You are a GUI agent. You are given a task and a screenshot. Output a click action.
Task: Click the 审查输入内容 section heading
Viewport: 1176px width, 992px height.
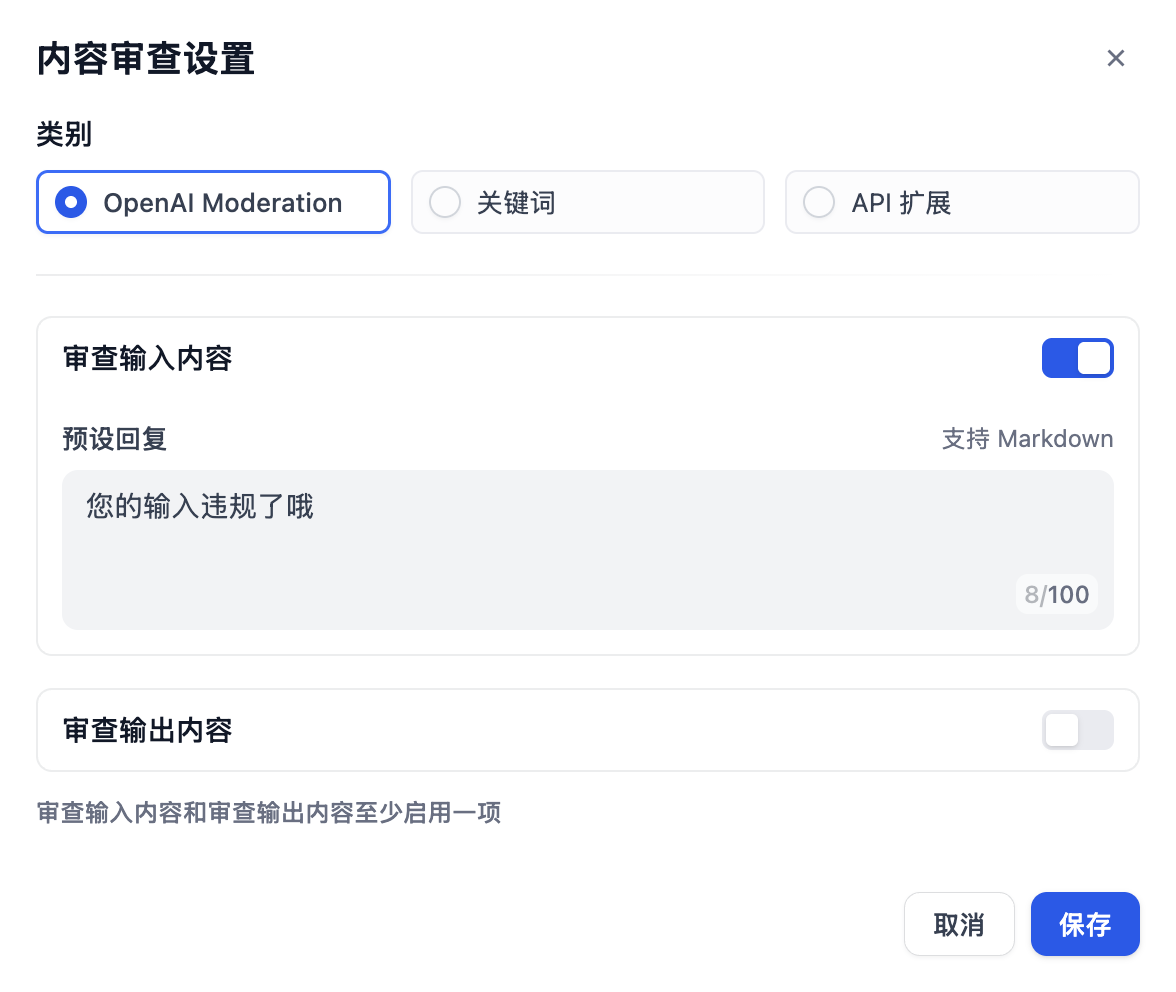point(147,358)
